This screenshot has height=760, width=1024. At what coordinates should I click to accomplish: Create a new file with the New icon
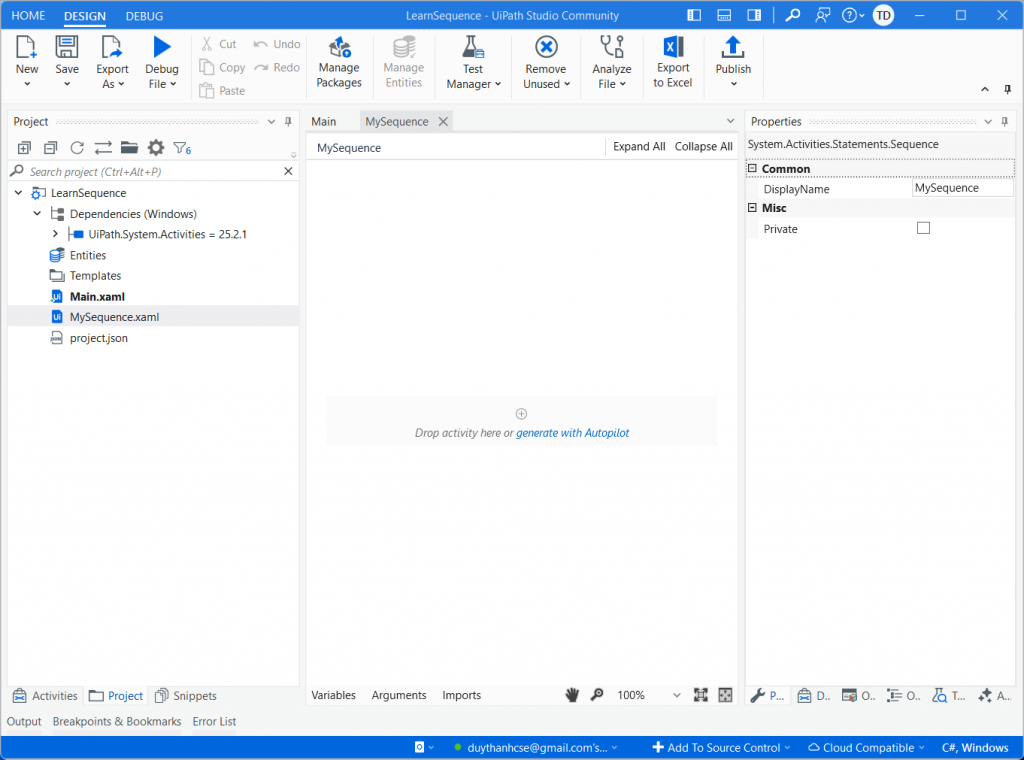pyautogui.click(x=27, y=48)
